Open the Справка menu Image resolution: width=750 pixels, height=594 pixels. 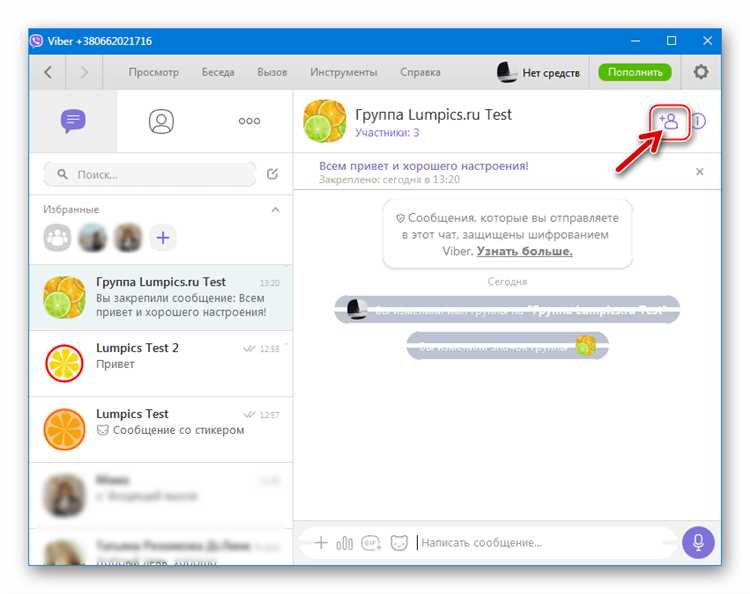pyautogui.click(x=420, y=72)
